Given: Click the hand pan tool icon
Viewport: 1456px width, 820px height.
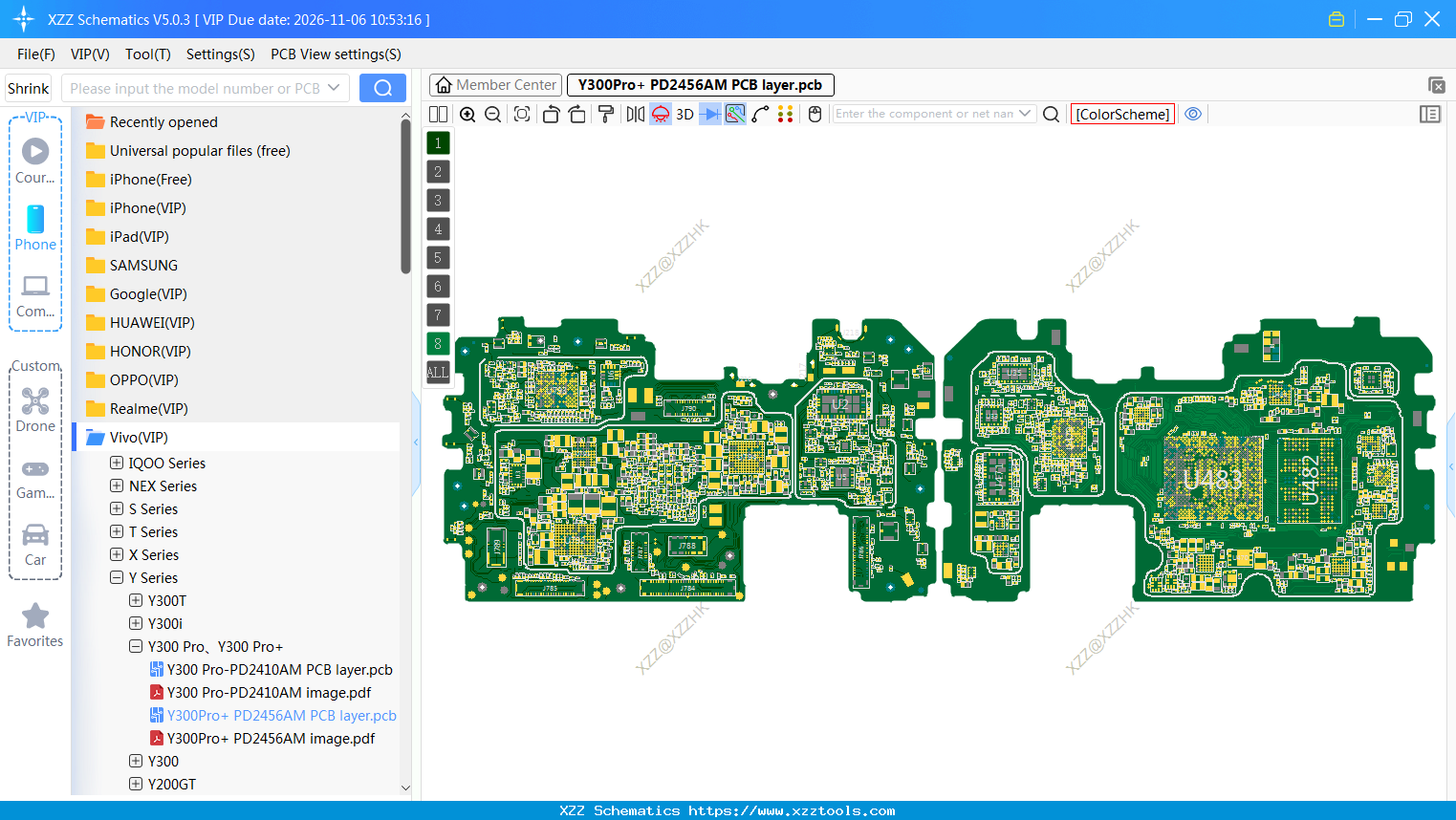Looking at the screenshot, I should [x=815, y=114].
